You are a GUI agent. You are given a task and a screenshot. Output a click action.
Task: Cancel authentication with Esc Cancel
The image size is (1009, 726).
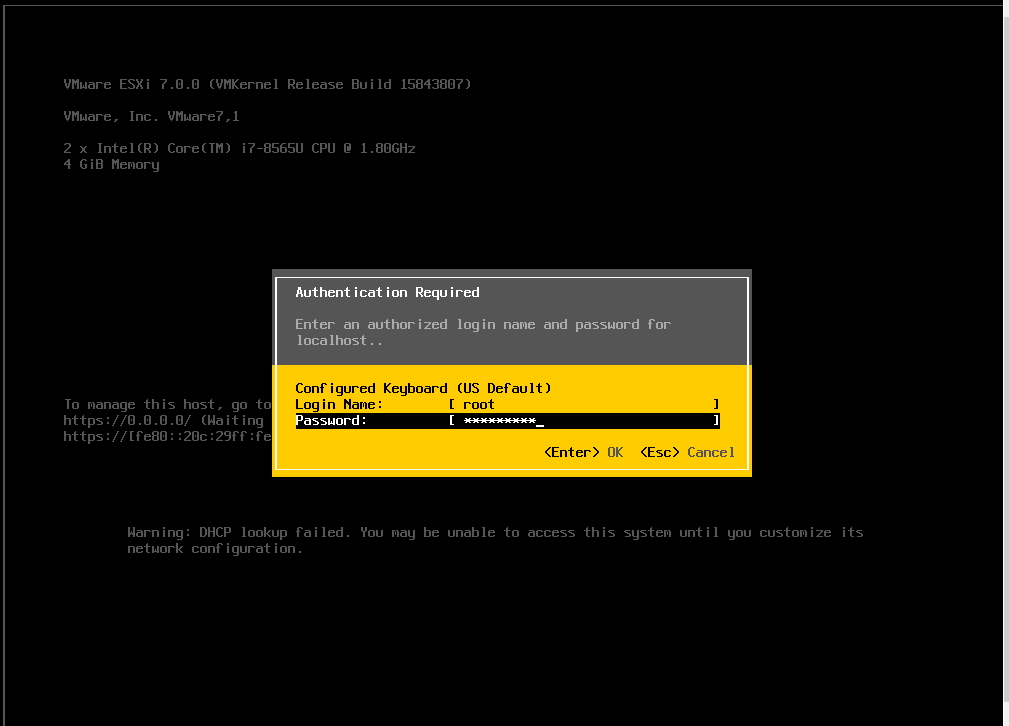point(687,452)
